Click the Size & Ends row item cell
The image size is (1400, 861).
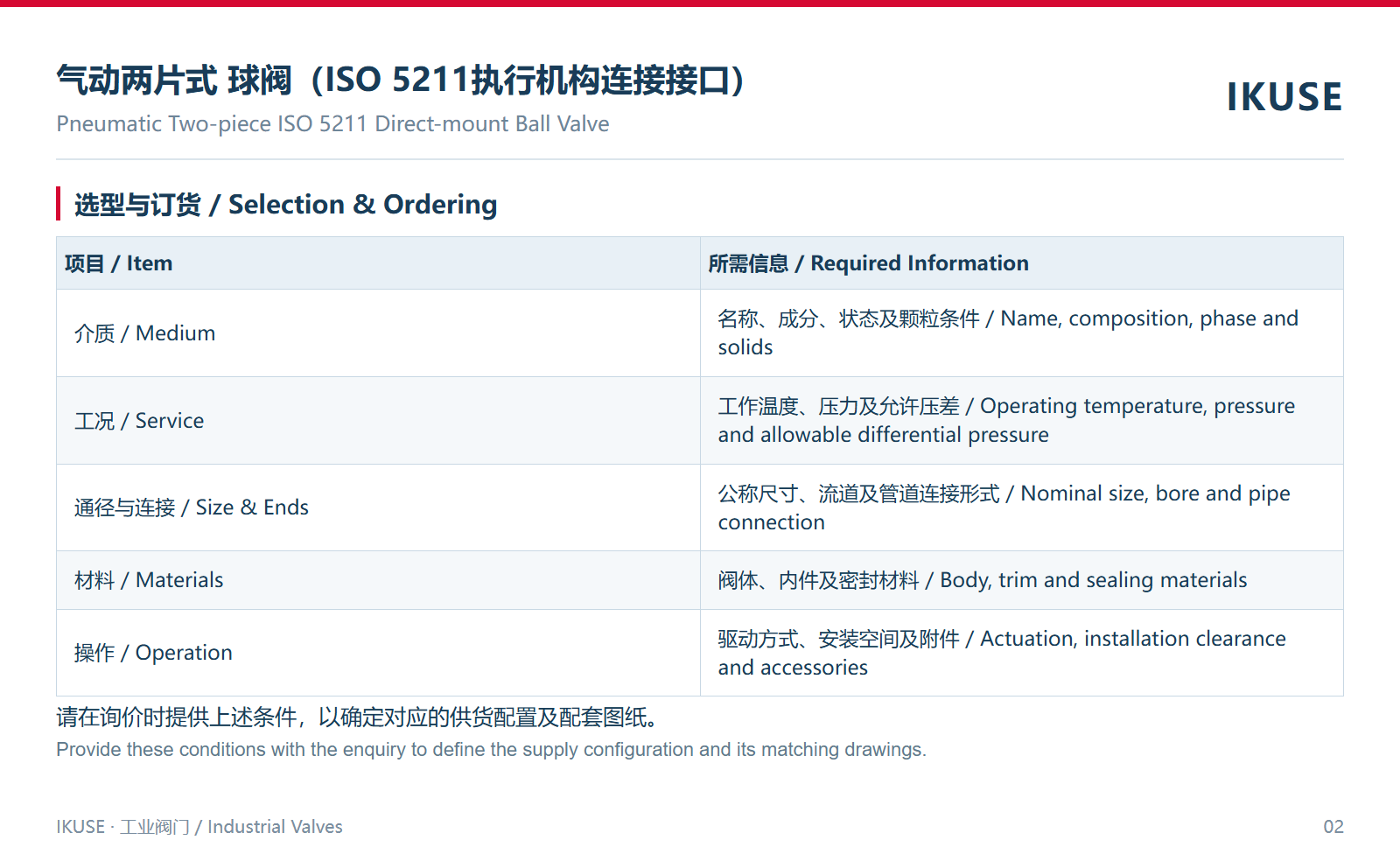coord(378,507)
